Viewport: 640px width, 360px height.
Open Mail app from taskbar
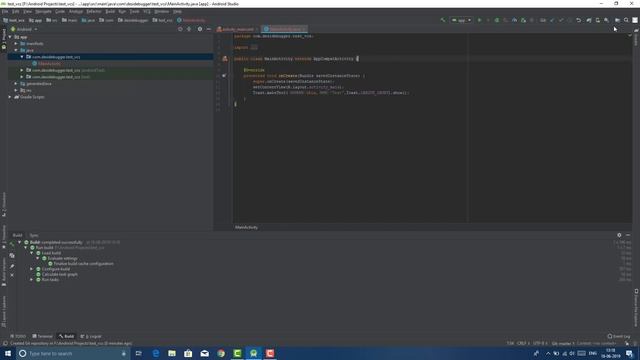point(204,353)
